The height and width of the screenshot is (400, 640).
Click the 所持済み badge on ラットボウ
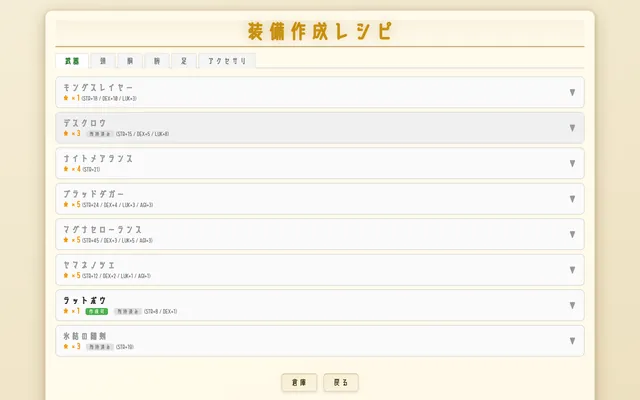click(x=128, y=311)
